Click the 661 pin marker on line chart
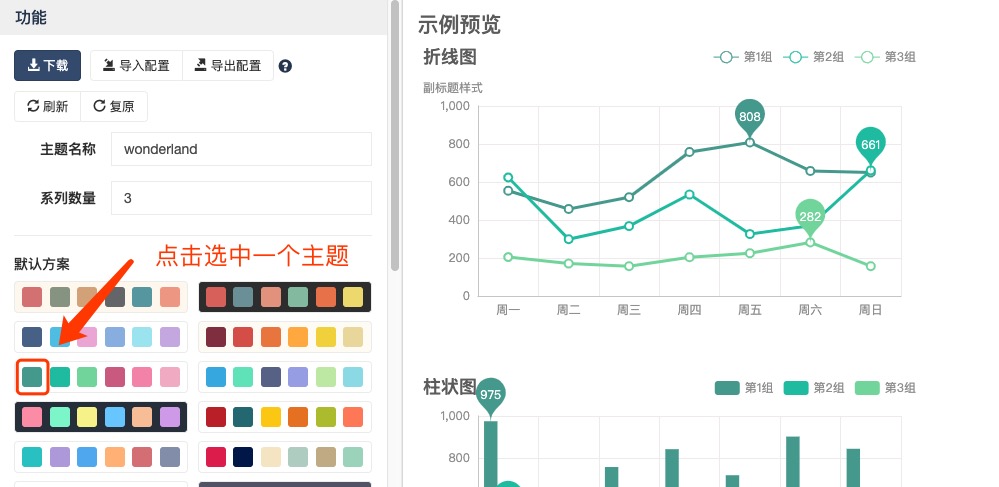The width and height of the screenshot is (999, 487). pos(870,144)
